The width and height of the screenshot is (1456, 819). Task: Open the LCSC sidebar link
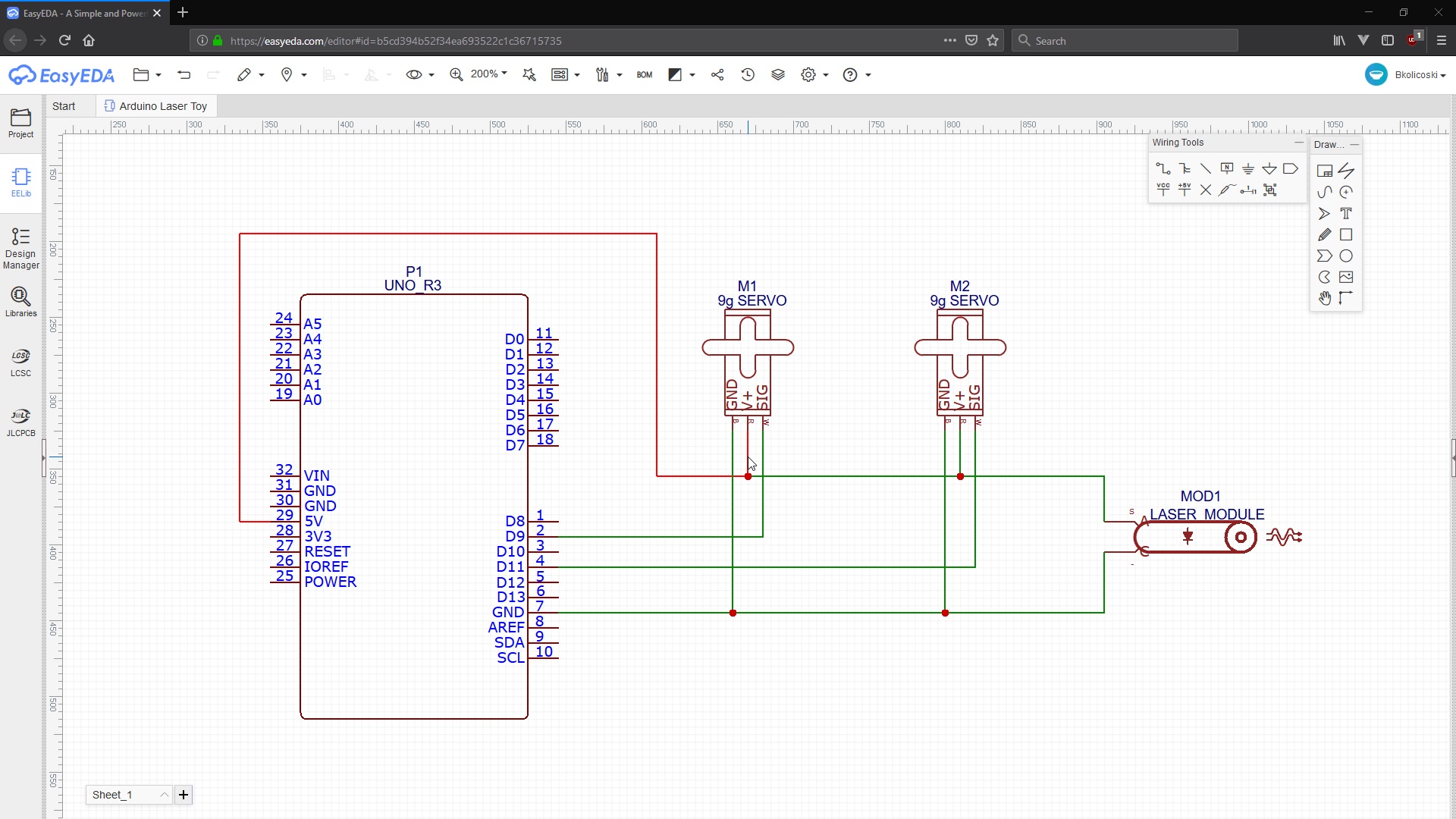(x=20, y=362)
